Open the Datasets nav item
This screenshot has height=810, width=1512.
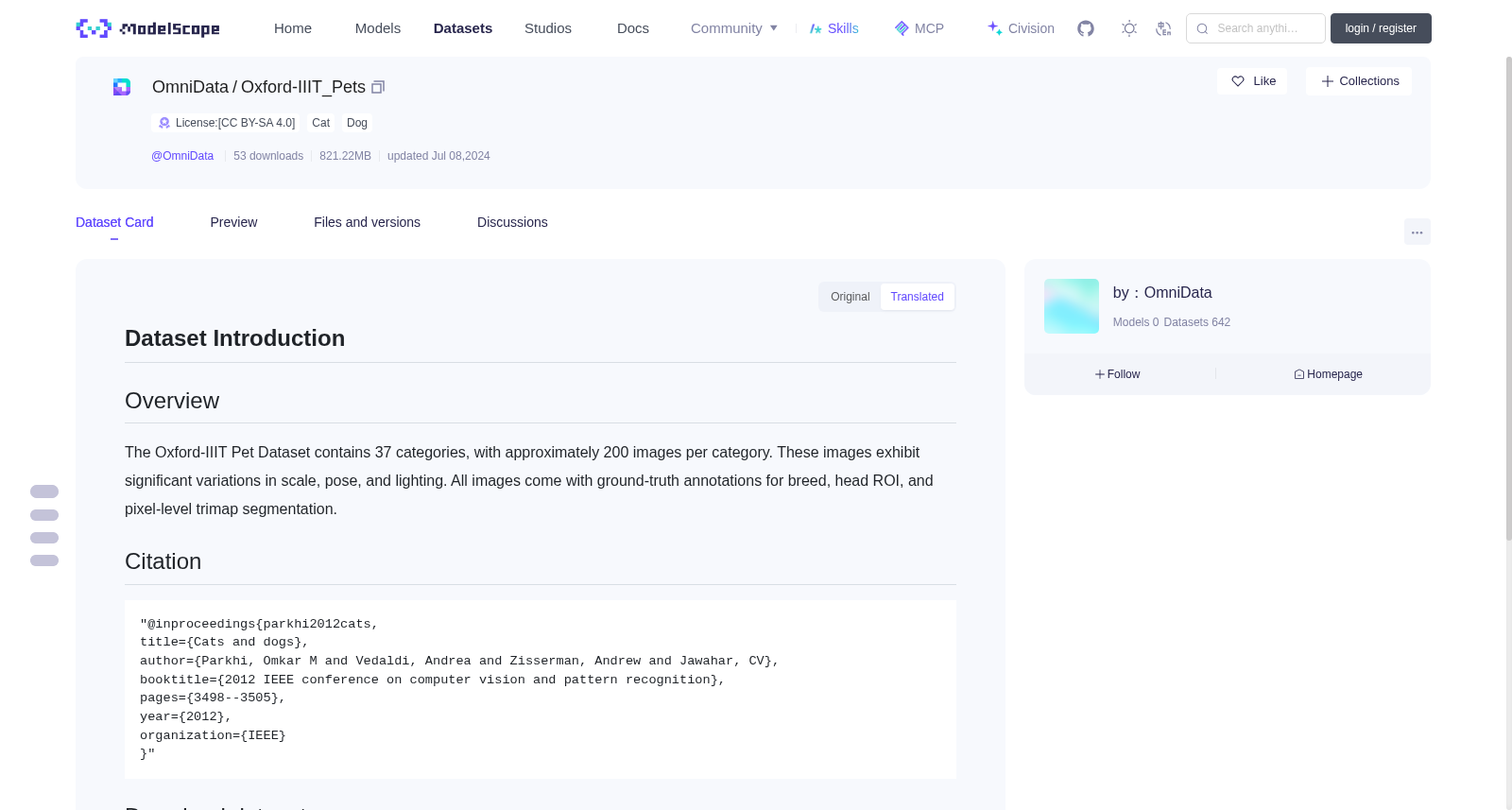[x=463, y=28]
